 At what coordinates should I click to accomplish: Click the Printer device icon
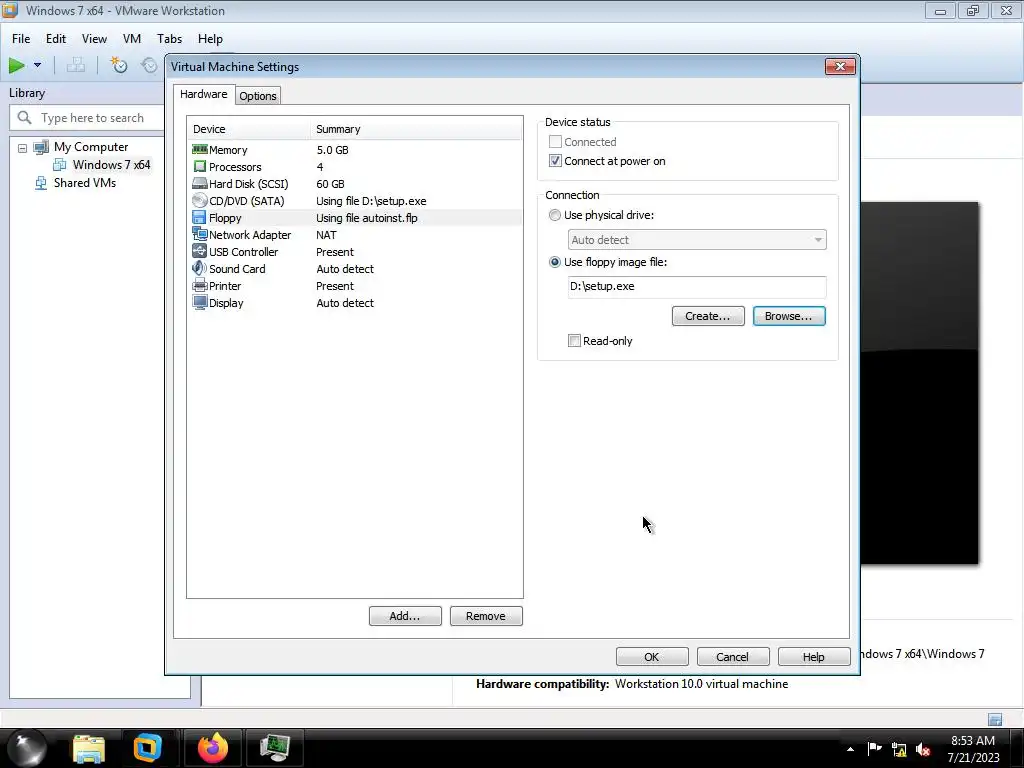pyautogui.click(x=200, y=285)
